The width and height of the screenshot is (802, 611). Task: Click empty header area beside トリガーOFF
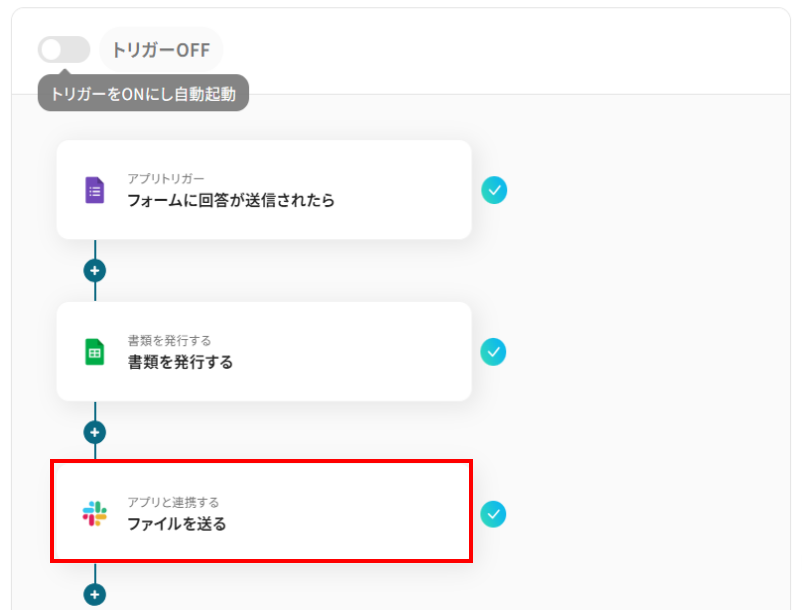pyautogui.click(x=500, y=49)
